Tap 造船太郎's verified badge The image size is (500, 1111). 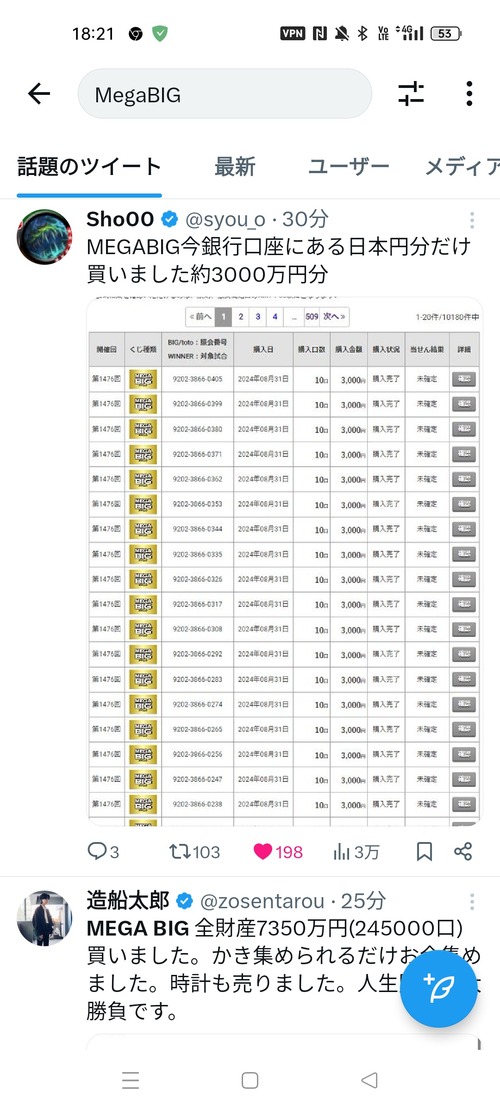tap(185, 901)
